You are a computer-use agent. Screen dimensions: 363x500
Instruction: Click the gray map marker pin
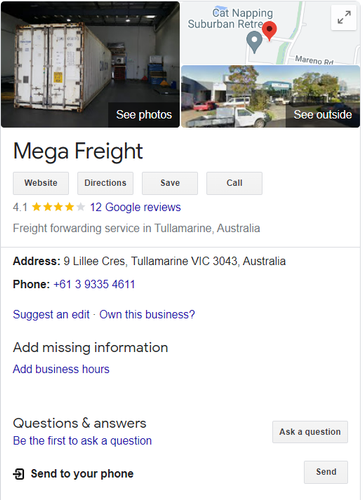click(254, 42)
